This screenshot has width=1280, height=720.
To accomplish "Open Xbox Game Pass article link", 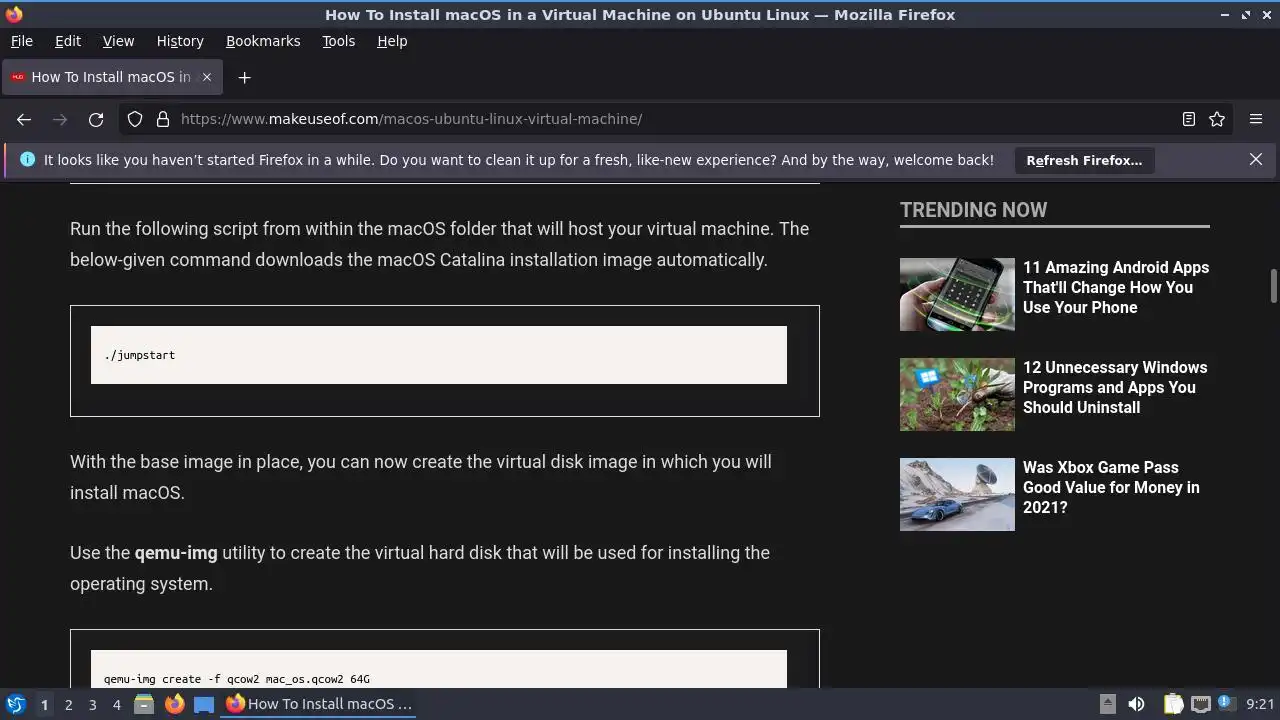I will click(1111, 487).
